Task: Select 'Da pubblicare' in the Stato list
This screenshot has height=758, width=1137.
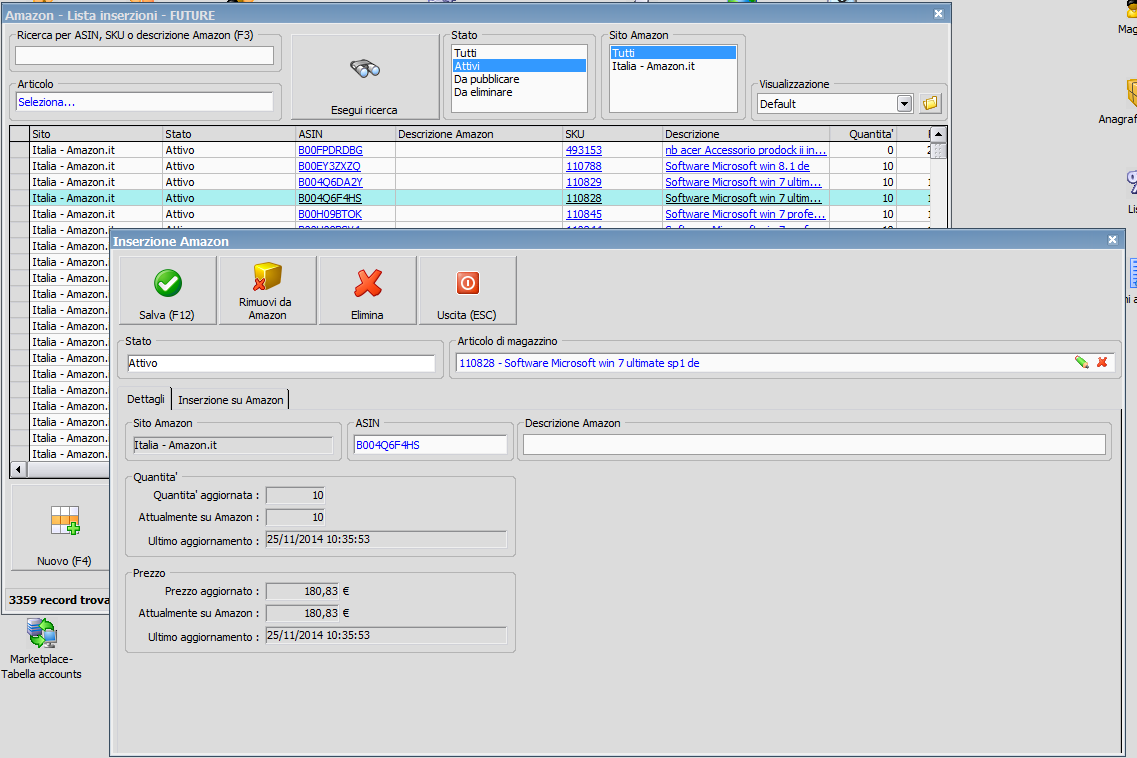Action: point(486,79)
